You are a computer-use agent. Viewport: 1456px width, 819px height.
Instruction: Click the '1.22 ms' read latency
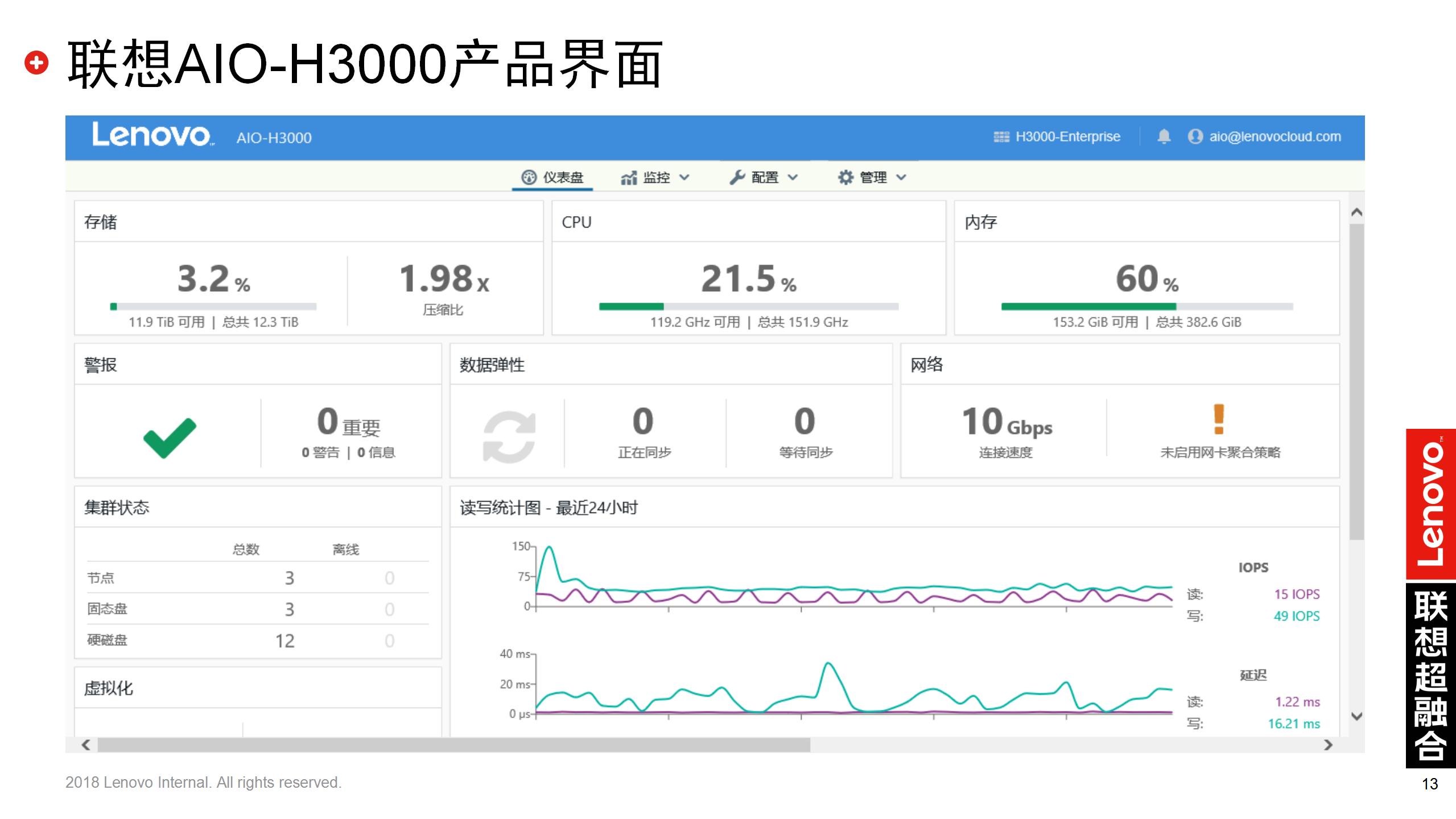pos(1297,702)
